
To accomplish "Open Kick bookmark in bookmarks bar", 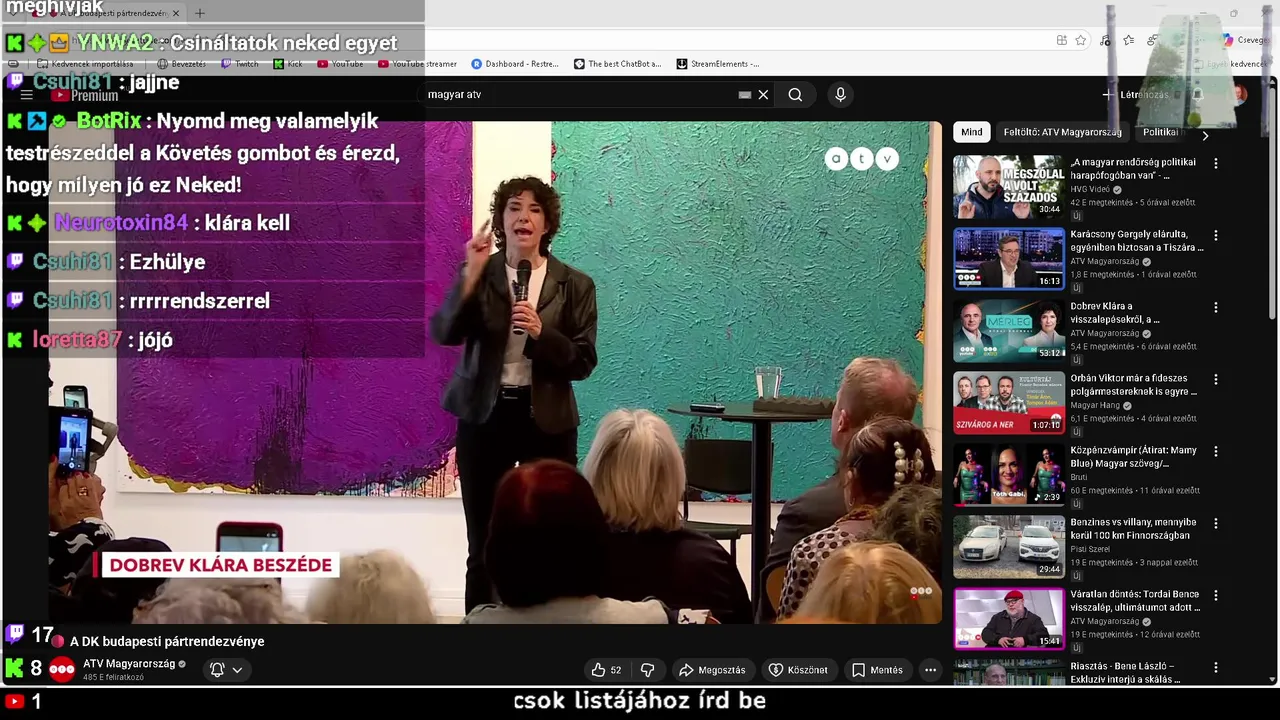I will [288, 64].
